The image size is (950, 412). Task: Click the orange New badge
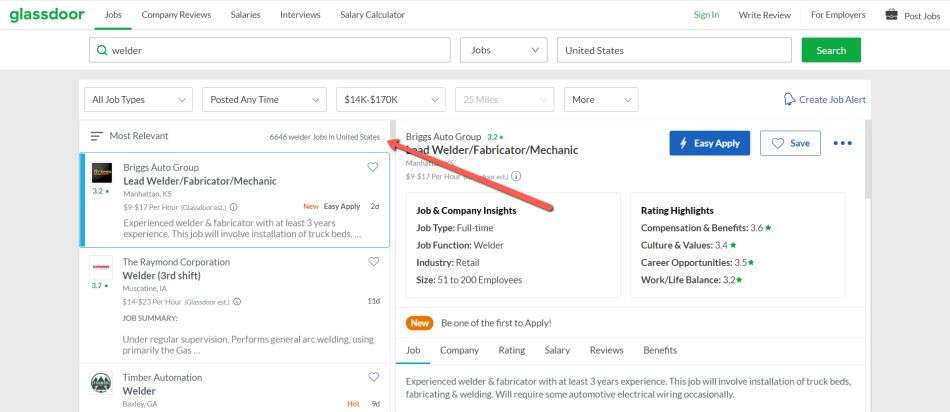(x=419, y=323)
